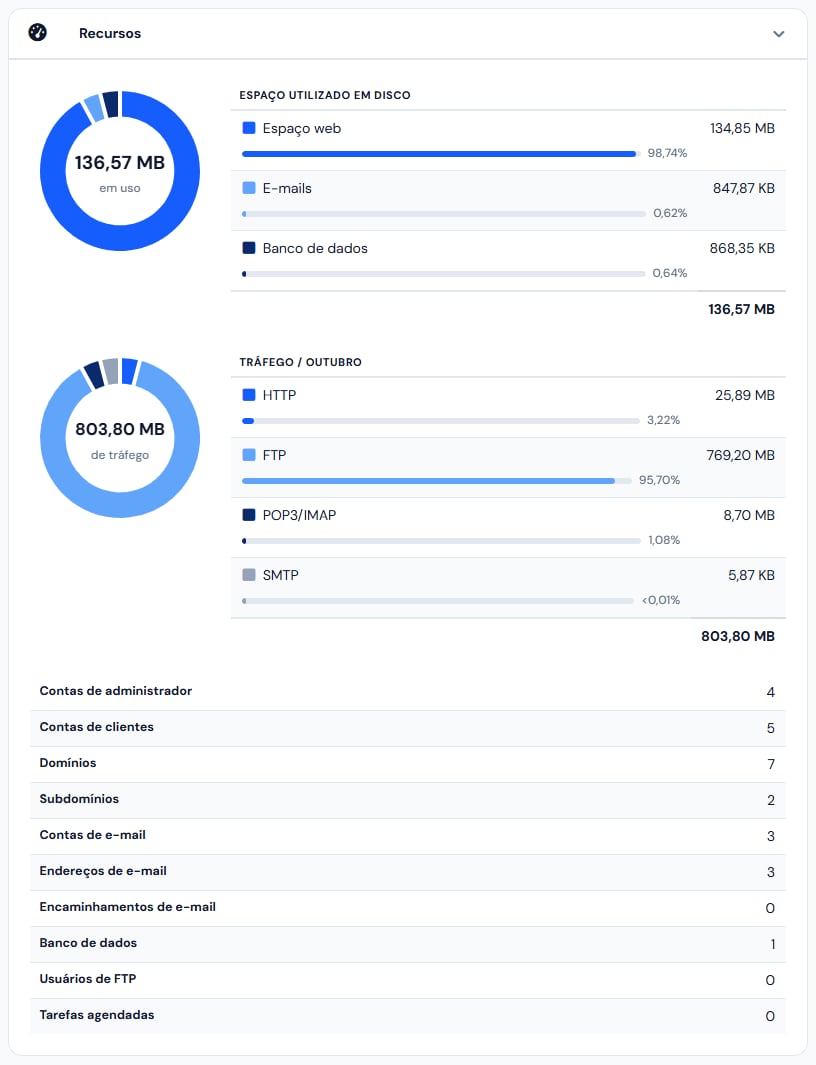Select the Domínios row label
Screen dimensions: 816x1065
tap(68, 763)
